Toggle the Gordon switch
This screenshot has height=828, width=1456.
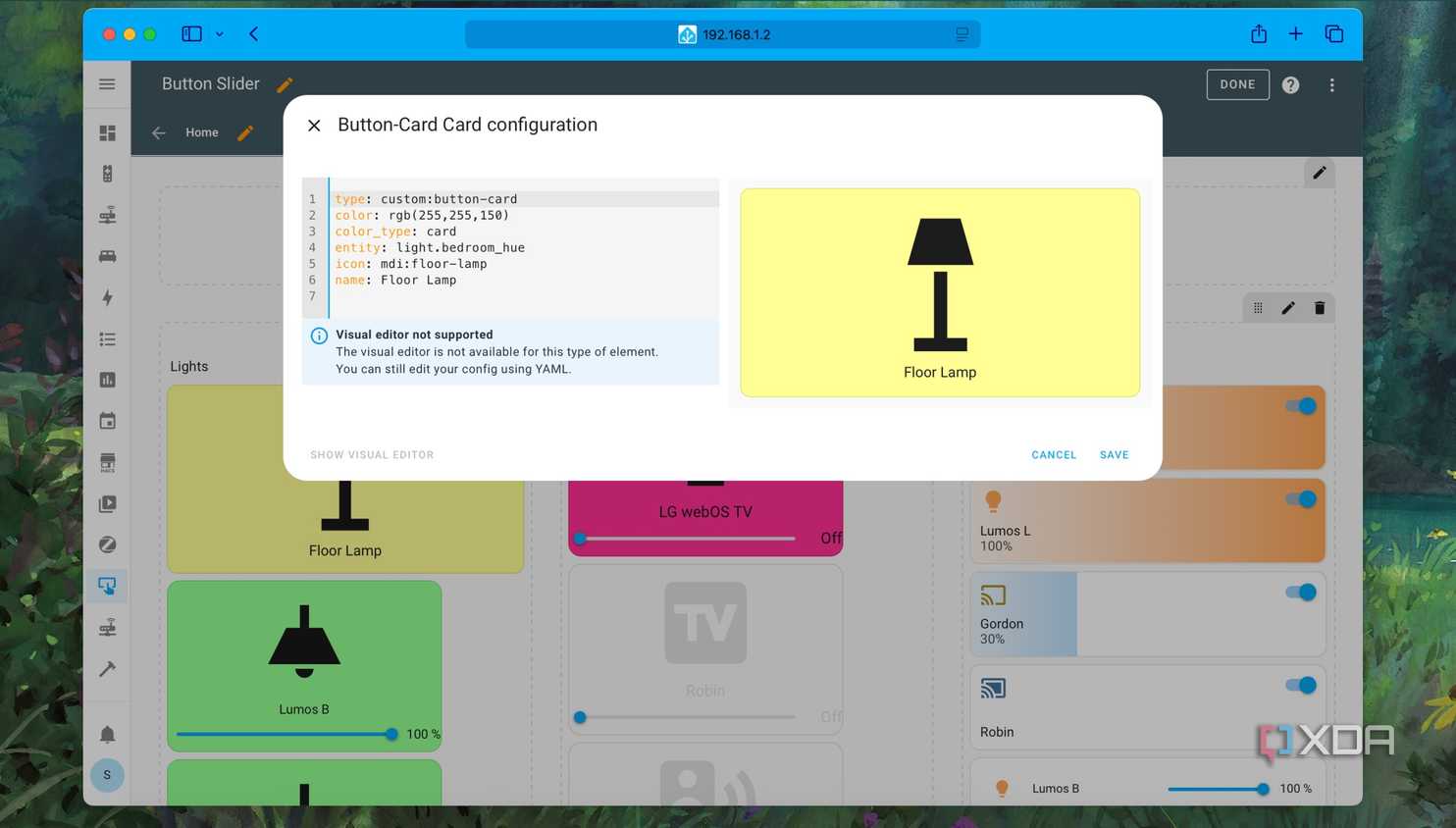[x=1301, y=593]
